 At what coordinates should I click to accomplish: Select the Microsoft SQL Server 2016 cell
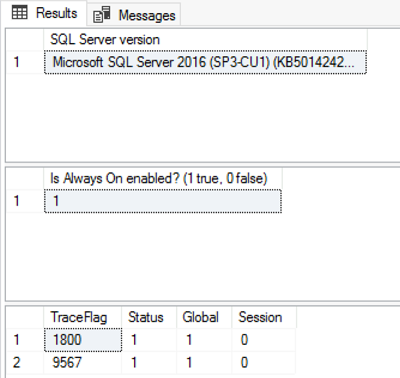pos(205,62)
